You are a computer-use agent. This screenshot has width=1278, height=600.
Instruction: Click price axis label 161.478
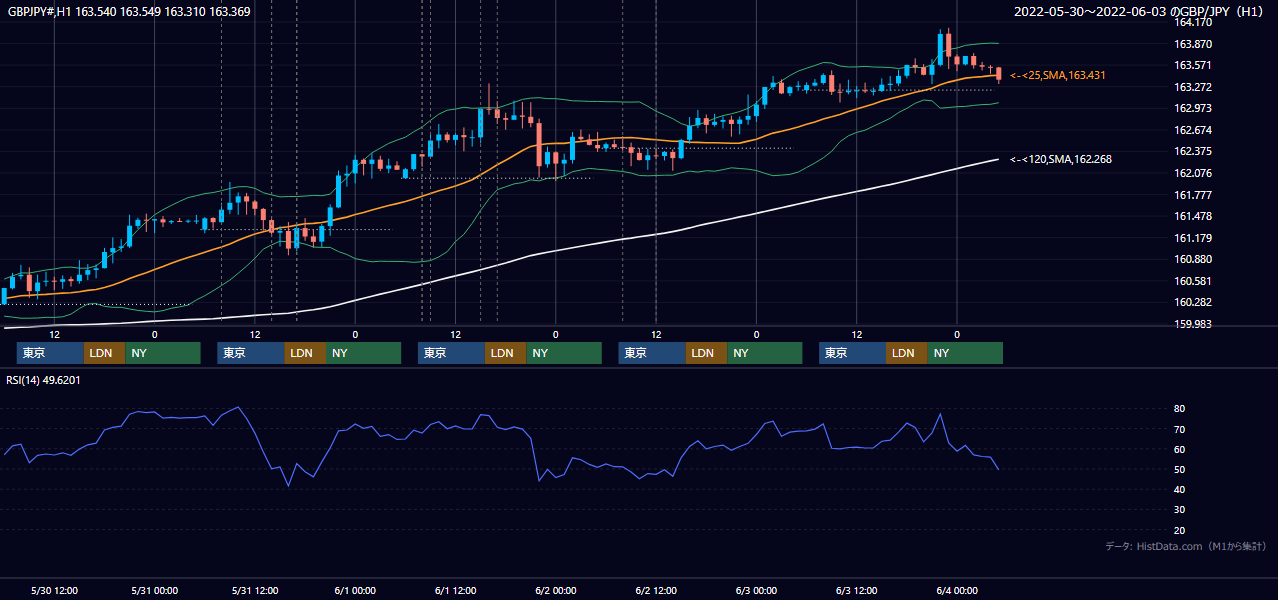(1194, 216)
